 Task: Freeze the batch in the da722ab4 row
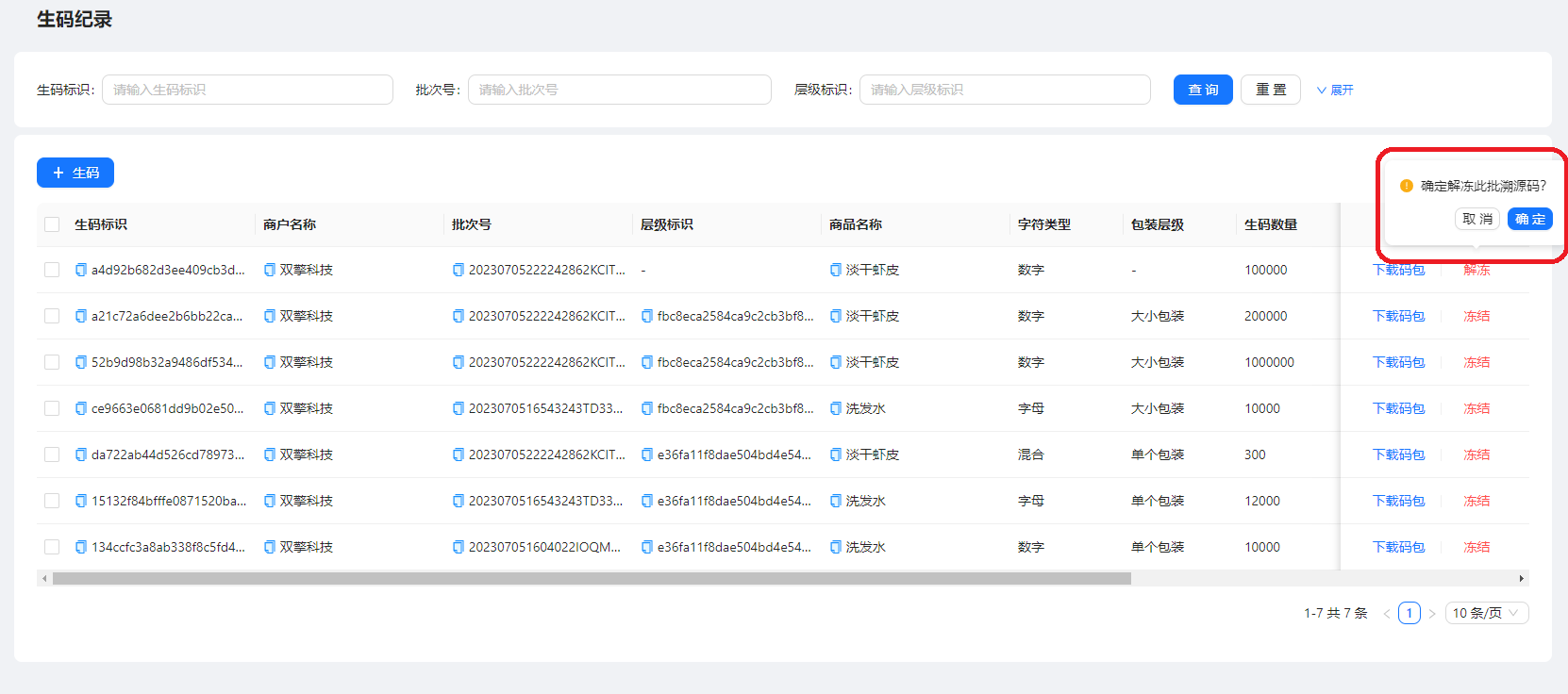click(1476, 454)
